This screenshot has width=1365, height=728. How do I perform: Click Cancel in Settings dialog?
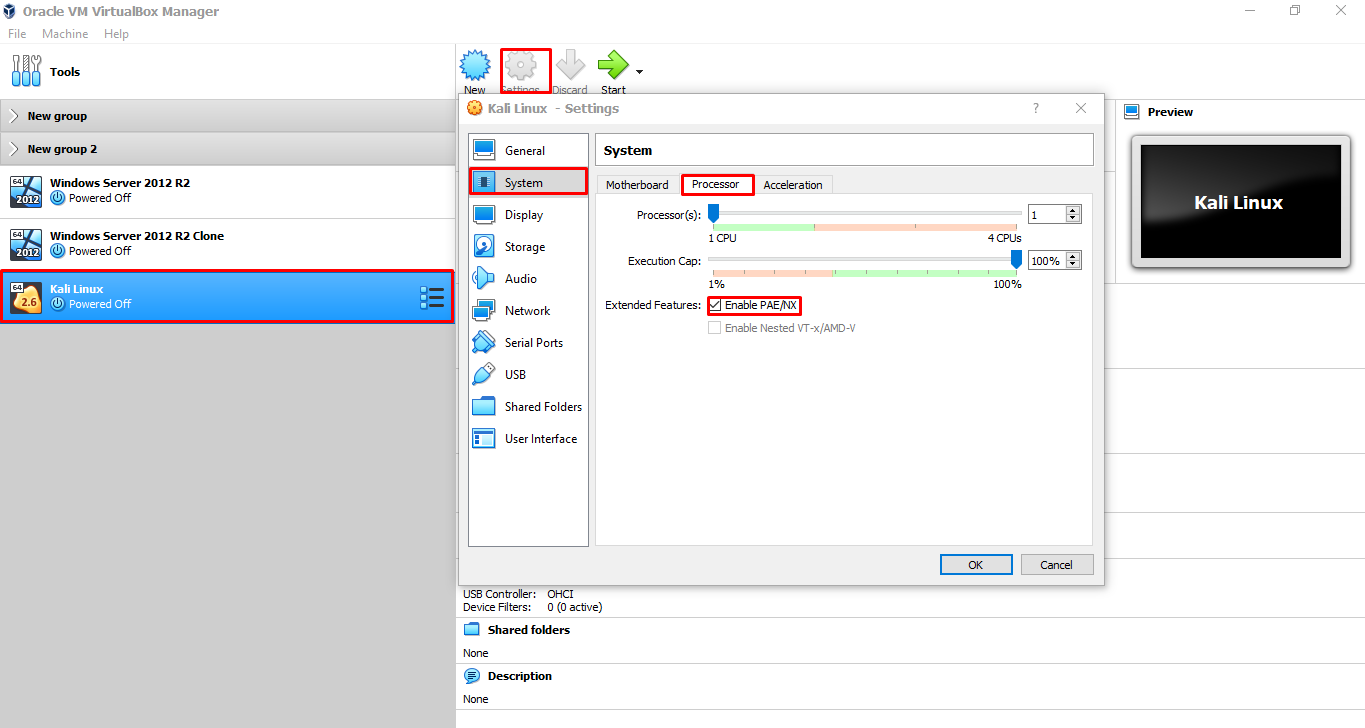tap(1056, 565)
